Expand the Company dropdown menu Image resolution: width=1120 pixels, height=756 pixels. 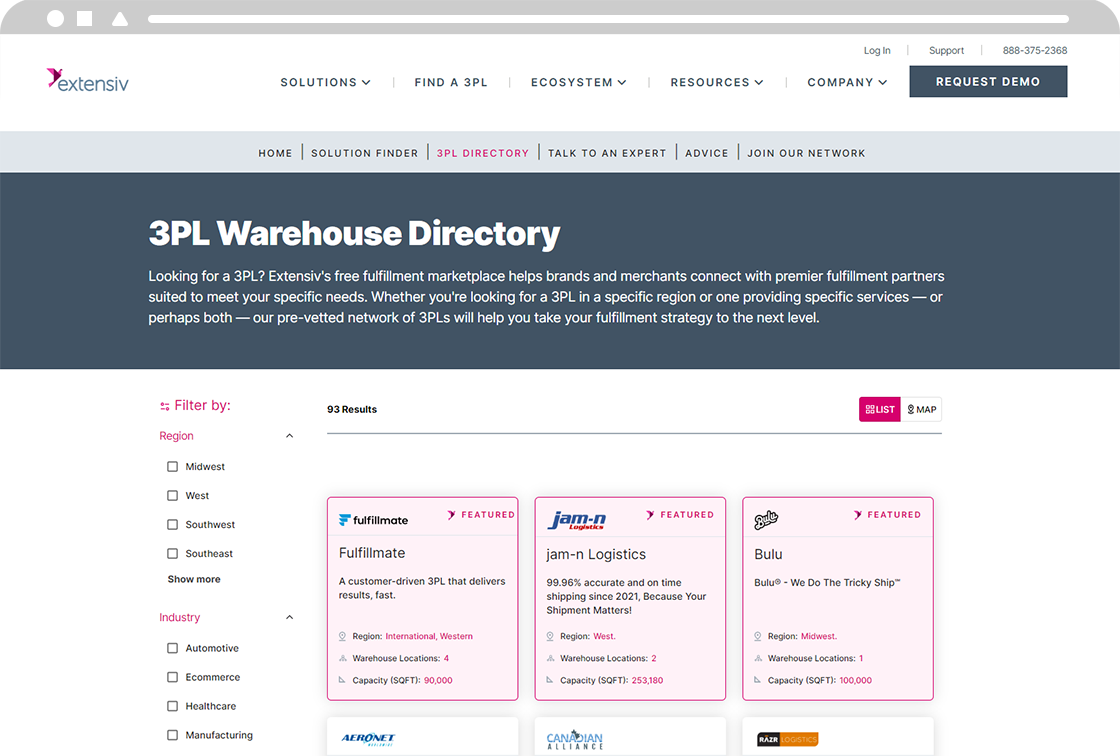(847, 82)
